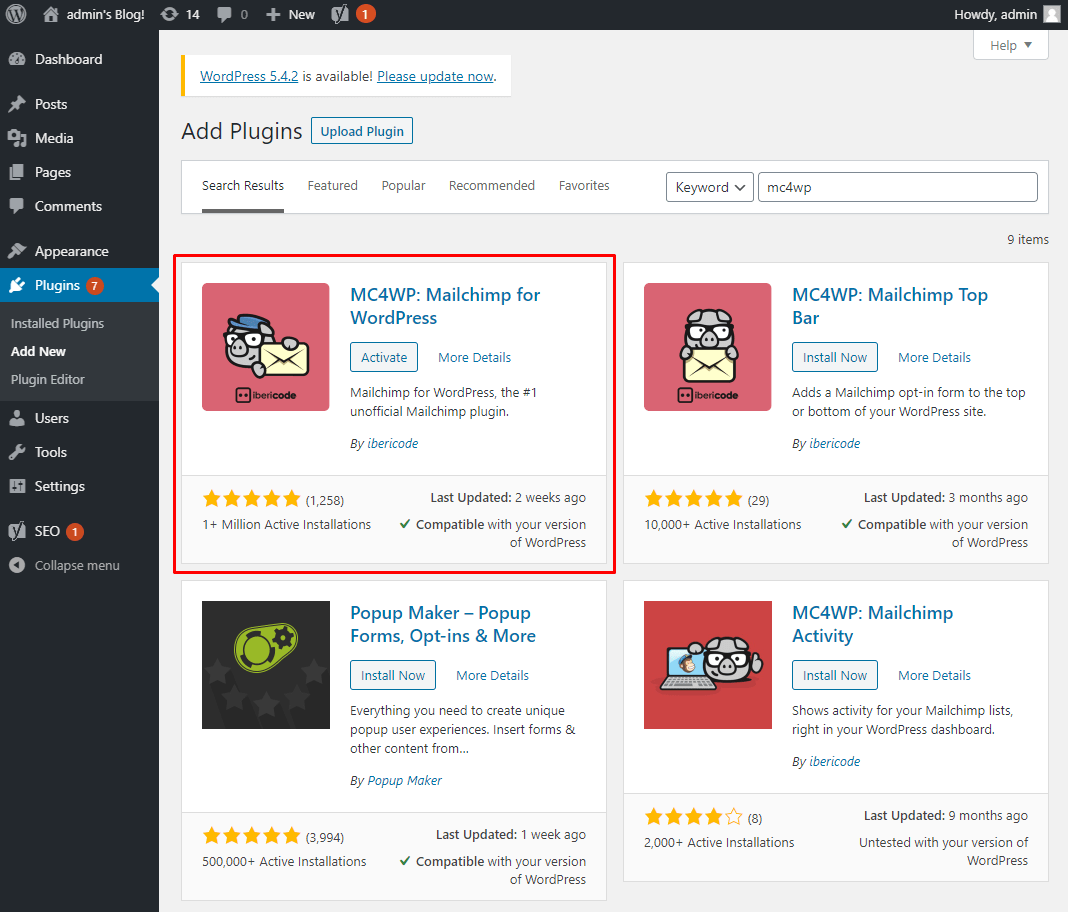Click ibericode author link under Mailchimp for WordPress

coord(392,443)
